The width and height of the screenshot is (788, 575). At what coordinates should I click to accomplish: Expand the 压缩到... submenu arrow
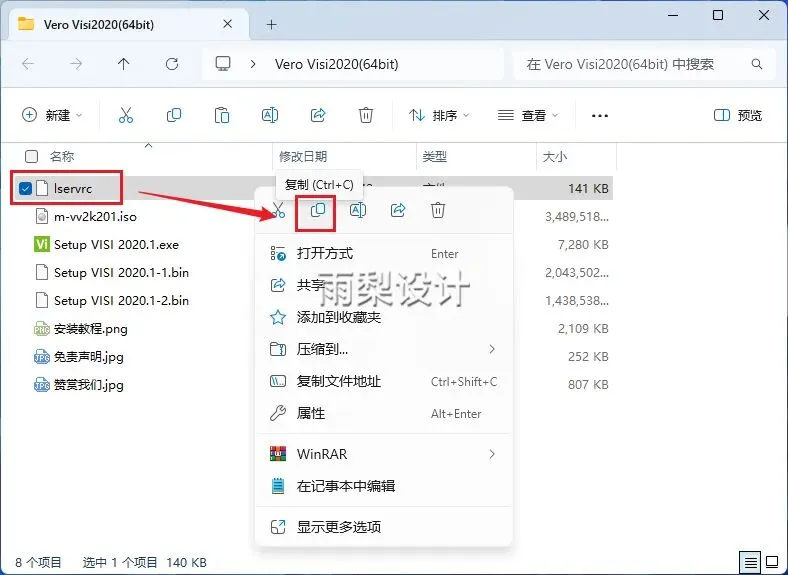click(x=492, y=349)
